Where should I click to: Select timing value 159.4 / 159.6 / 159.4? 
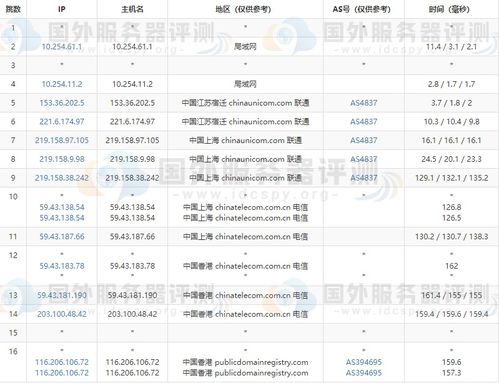click(x=451, y=314)
